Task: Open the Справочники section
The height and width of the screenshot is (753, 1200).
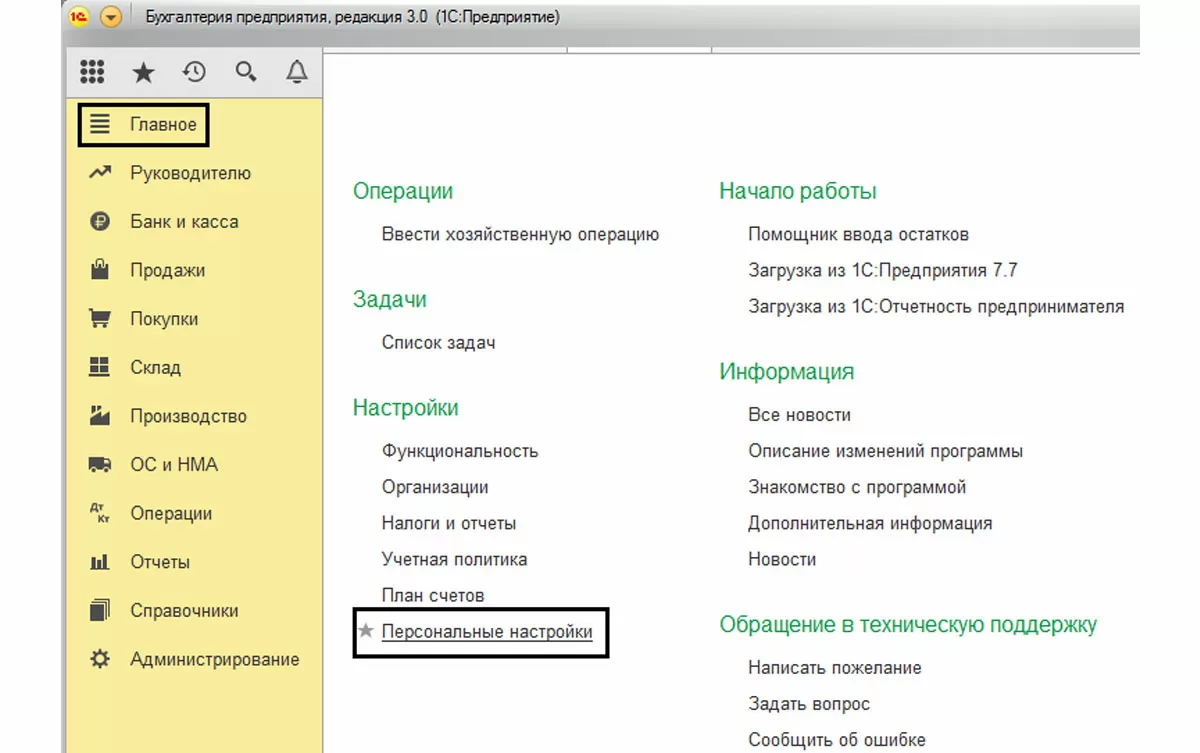Action: [184, 610]
